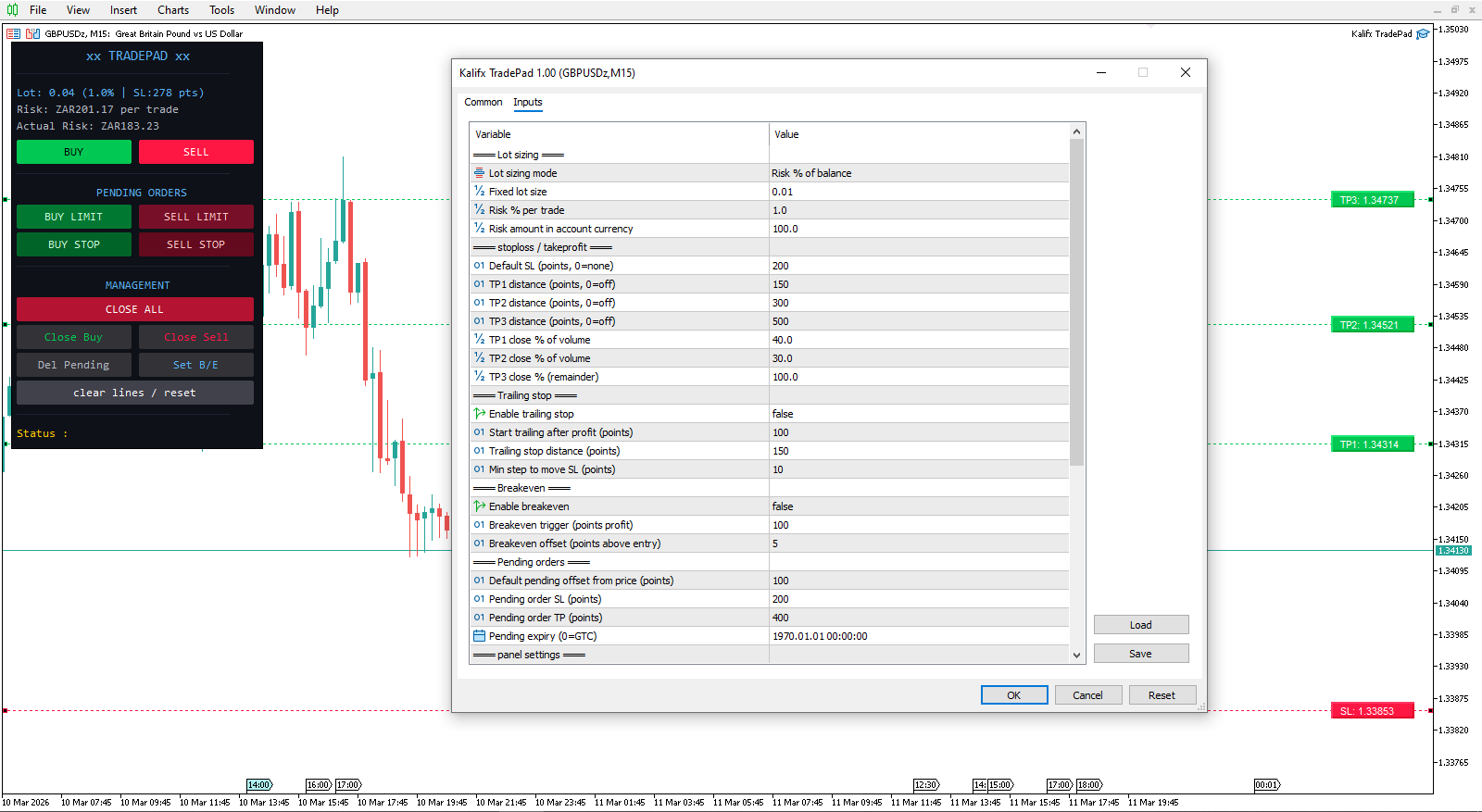1482x812 pixels.
Task: Click the 12:30 time marker on chart
Action: 926,785
